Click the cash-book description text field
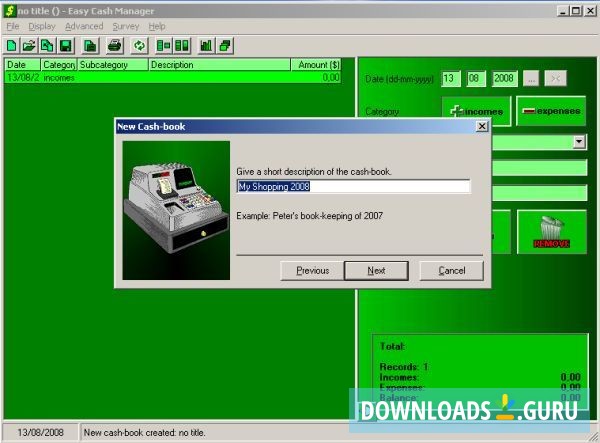The width and height of the screenshot is (600, 443). point(353,186)
